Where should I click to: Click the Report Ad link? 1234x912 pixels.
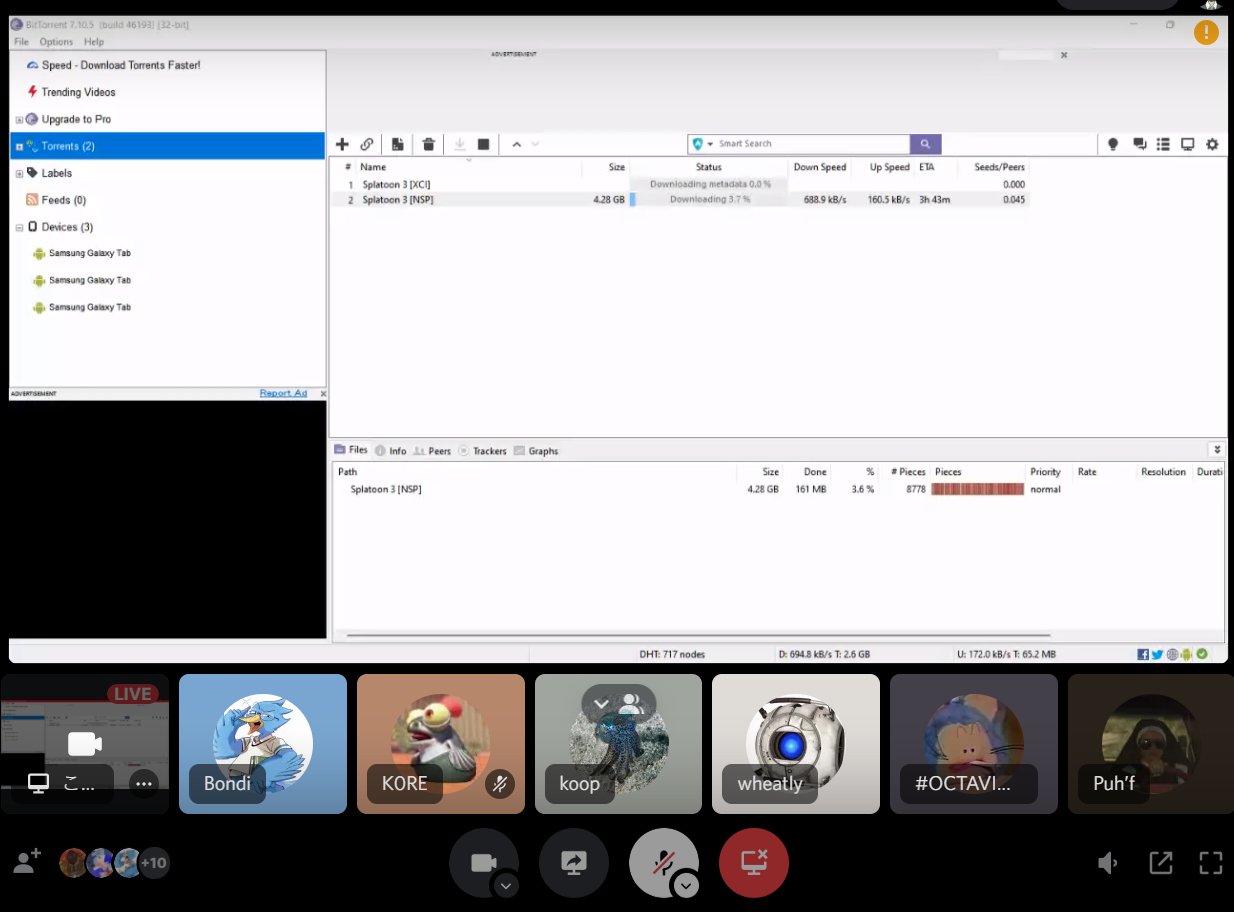tap(283, 393)
